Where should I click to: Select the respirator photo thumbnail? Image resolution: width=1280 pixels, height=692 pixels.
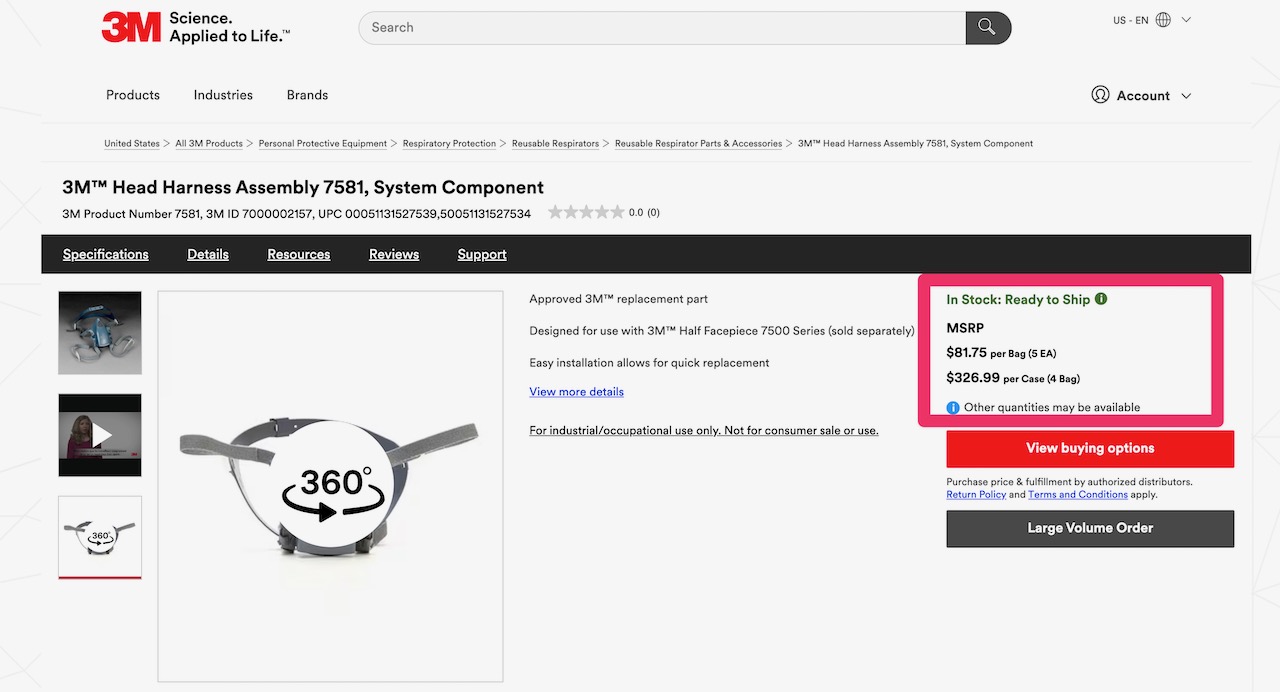pos(100,333)
